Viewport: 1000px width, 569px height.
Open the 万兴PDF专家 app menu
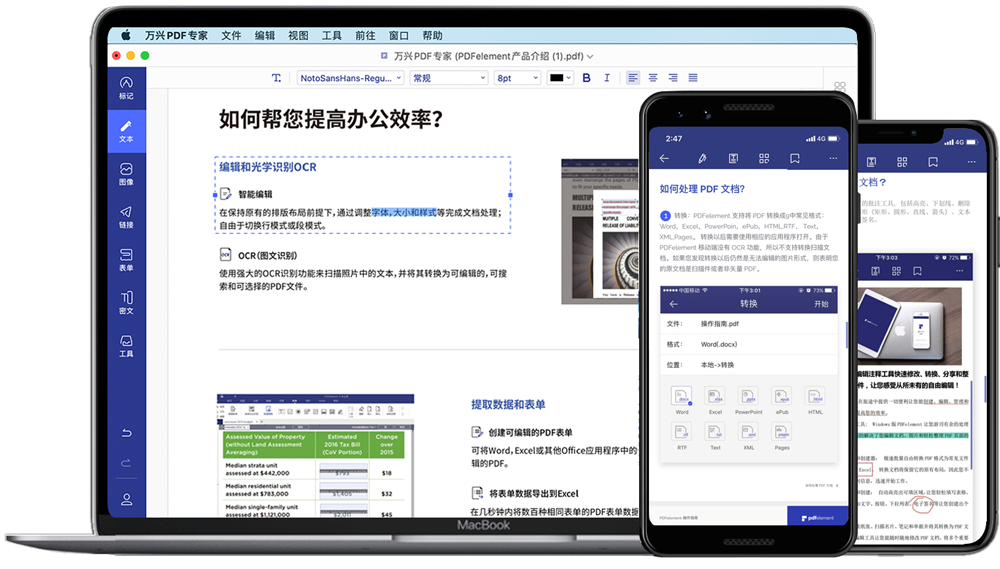[x=176, y=36]
